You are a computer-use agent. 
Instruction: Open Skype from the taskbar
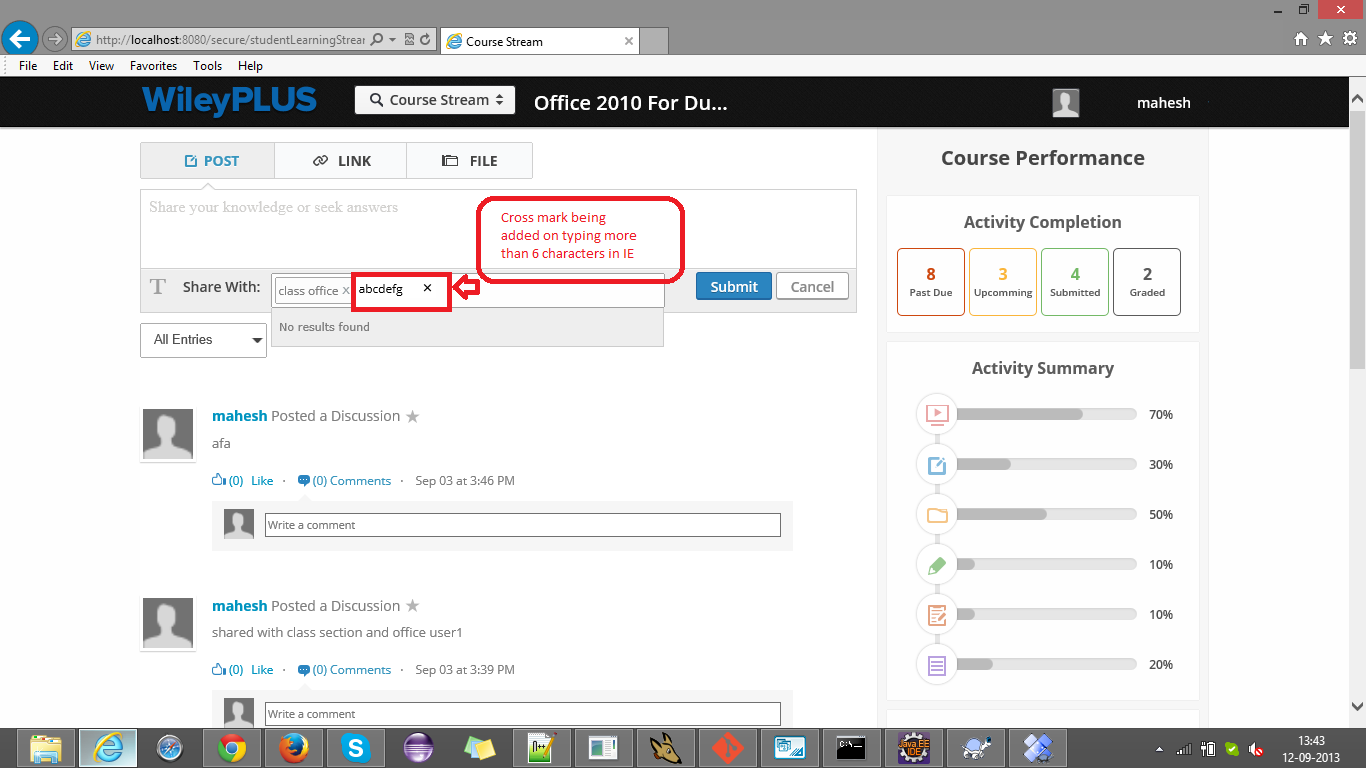click(355, 748)
